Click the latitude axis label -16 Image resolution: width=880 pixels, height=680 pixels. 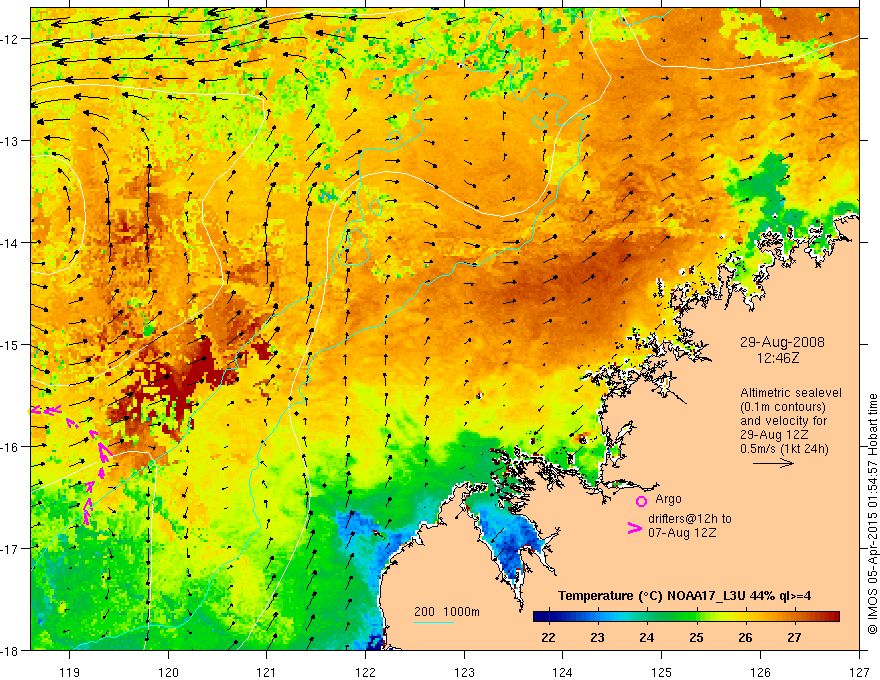pyautogui.click(x=11, y=447)
